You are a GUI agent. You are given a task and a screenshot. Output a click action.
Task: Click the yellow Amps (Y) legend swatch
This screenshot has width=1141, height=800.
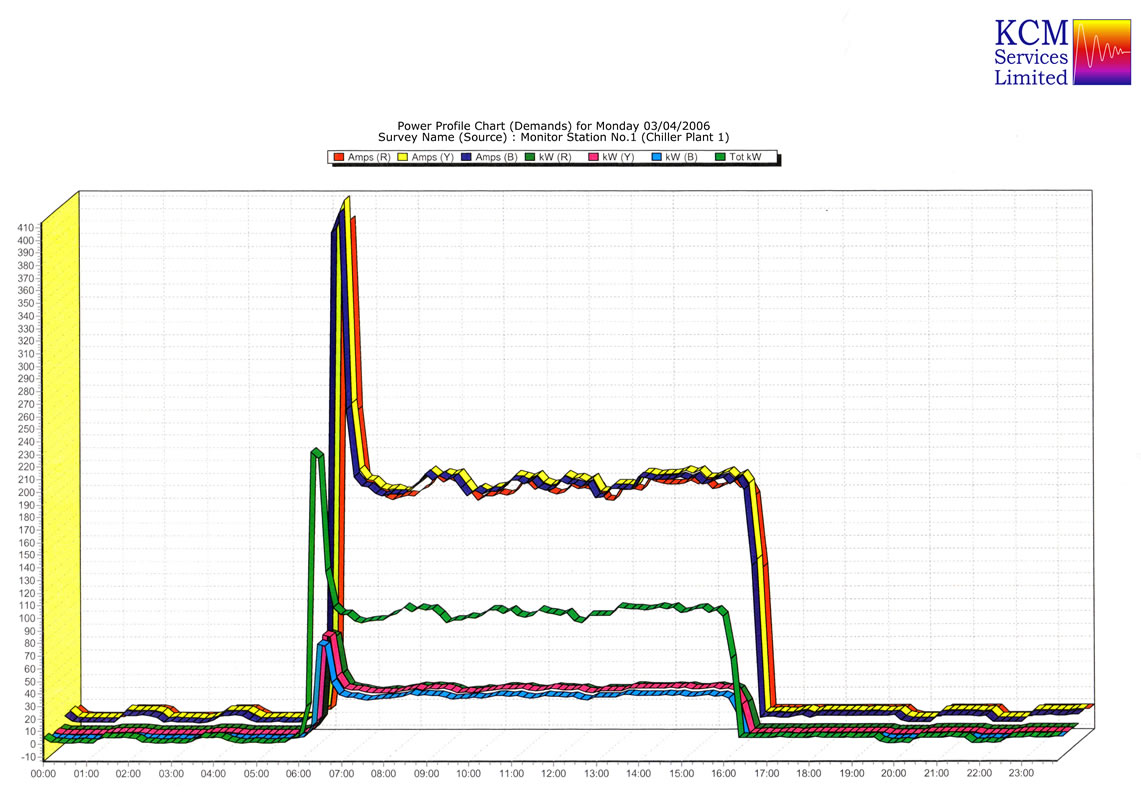click(x=402, y=157)
